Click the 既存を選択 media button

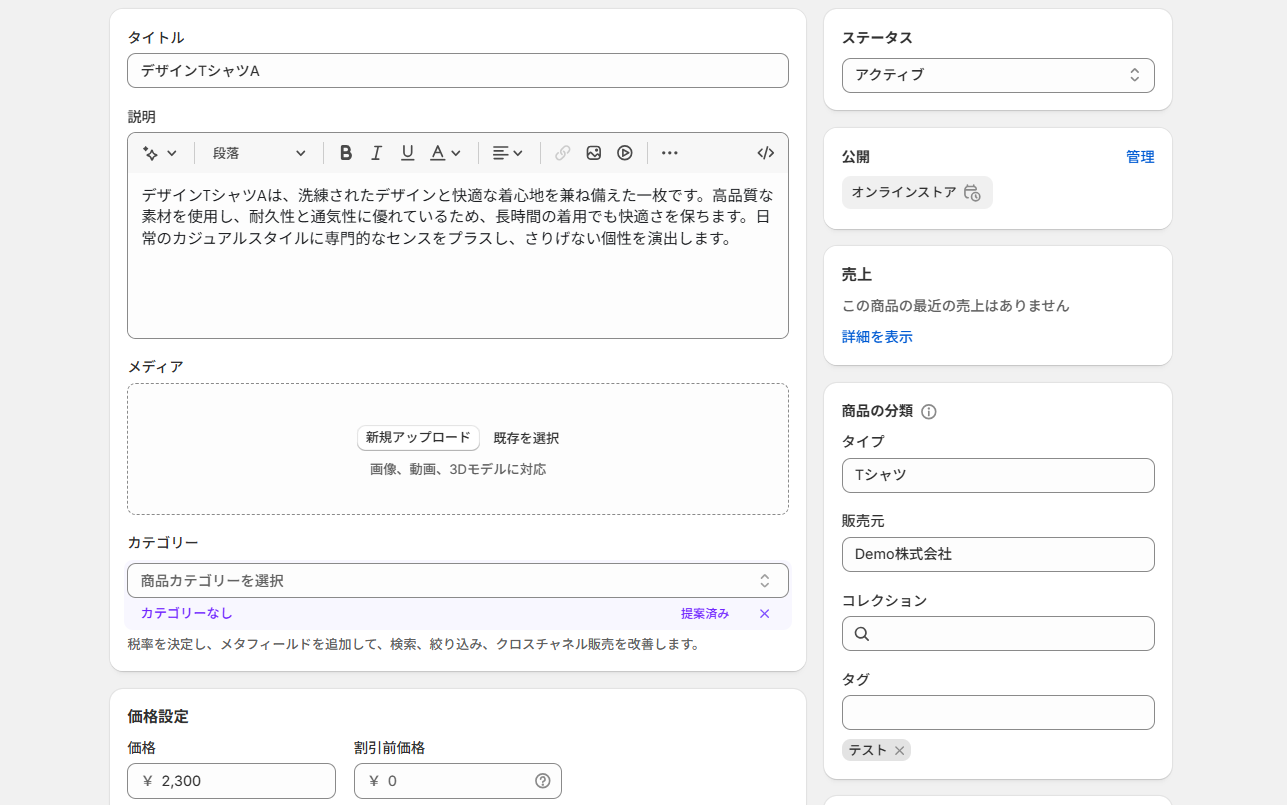coord(526,438)
